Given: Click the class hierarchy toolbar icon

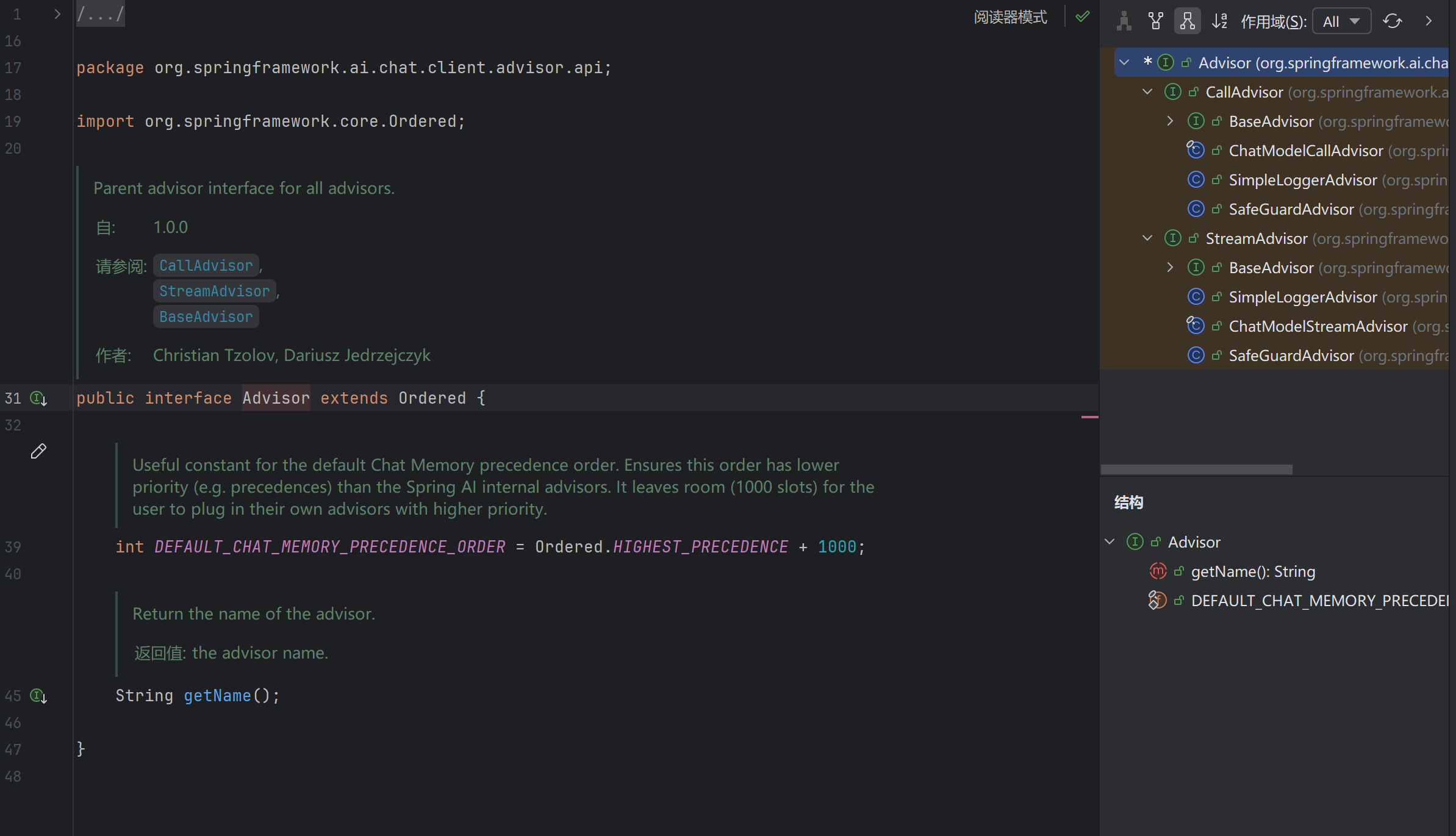Looking at the screenshot, I should 1124,21.
